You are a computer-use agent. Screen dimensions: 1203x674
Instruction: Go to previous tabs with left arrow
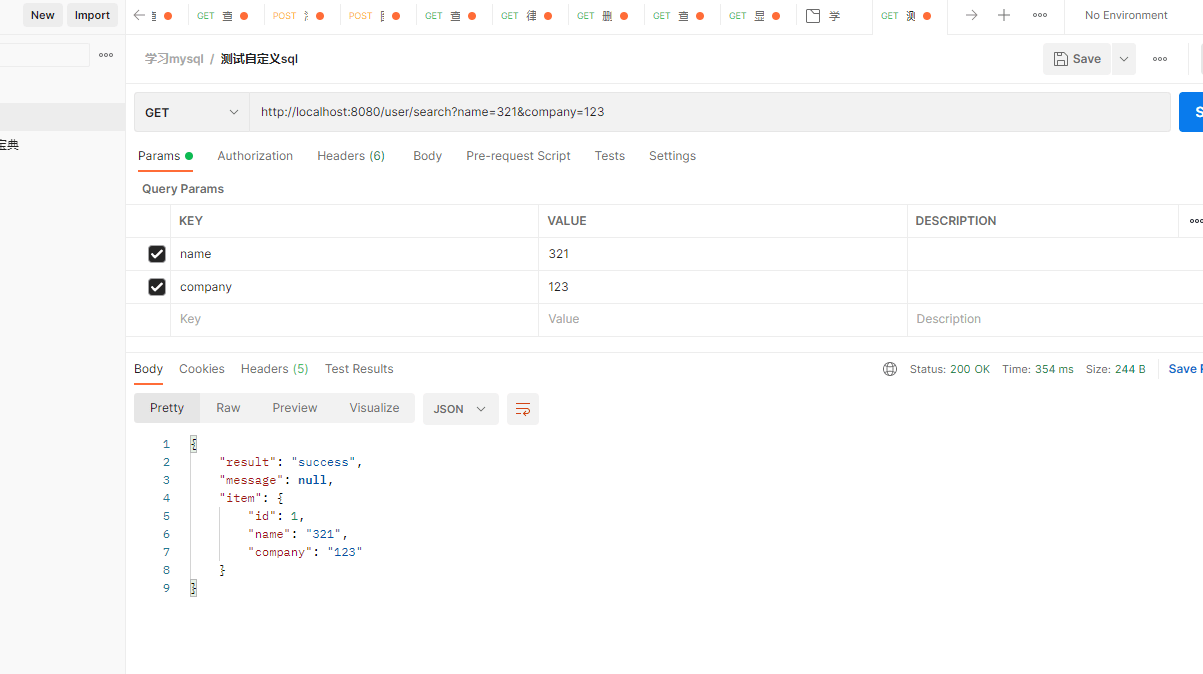tap(139, 16)
